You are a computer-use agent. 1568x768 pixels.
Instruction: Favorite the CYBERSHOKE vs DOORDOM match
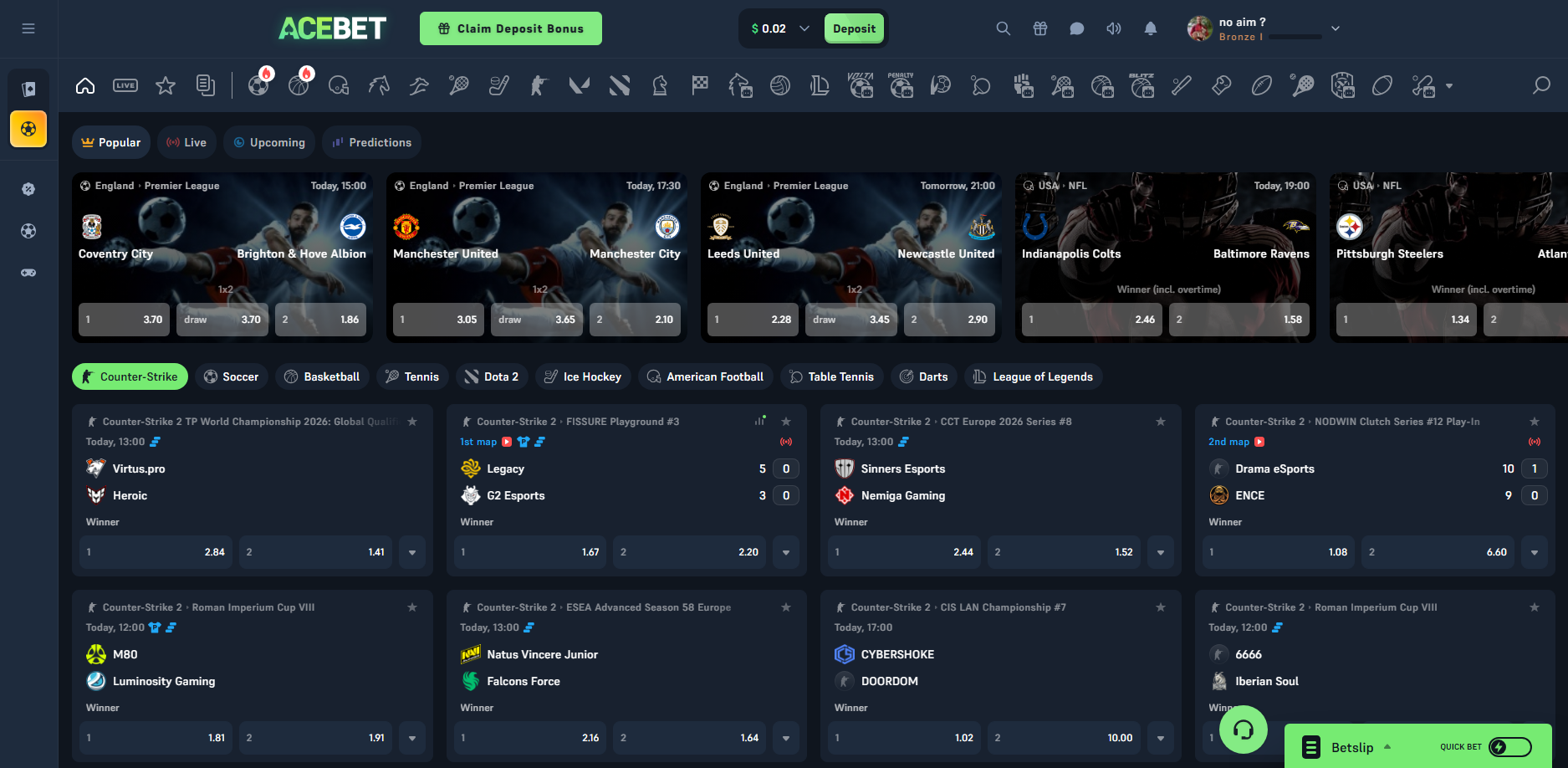click(1161, 607)
